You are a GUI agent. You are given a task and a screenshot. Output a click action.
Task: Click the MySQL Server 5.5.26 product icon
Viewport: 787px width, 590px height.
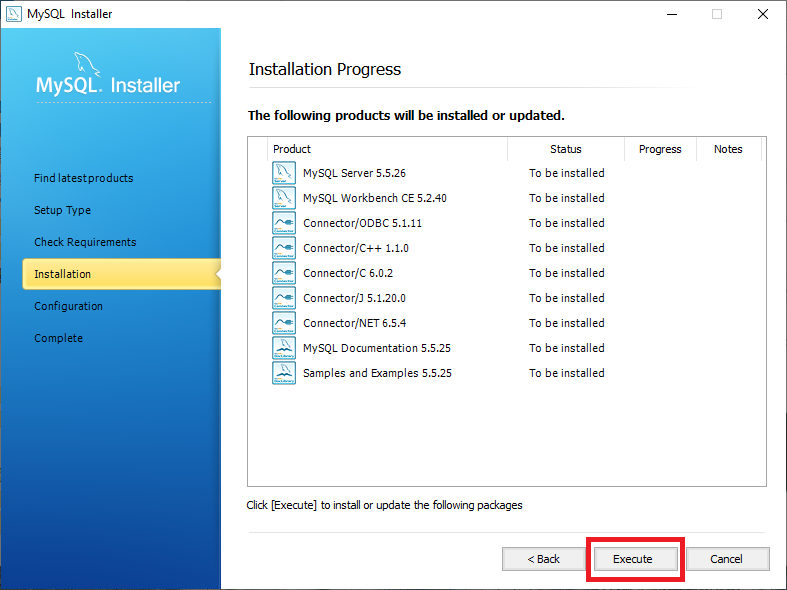tap(284, 173)
